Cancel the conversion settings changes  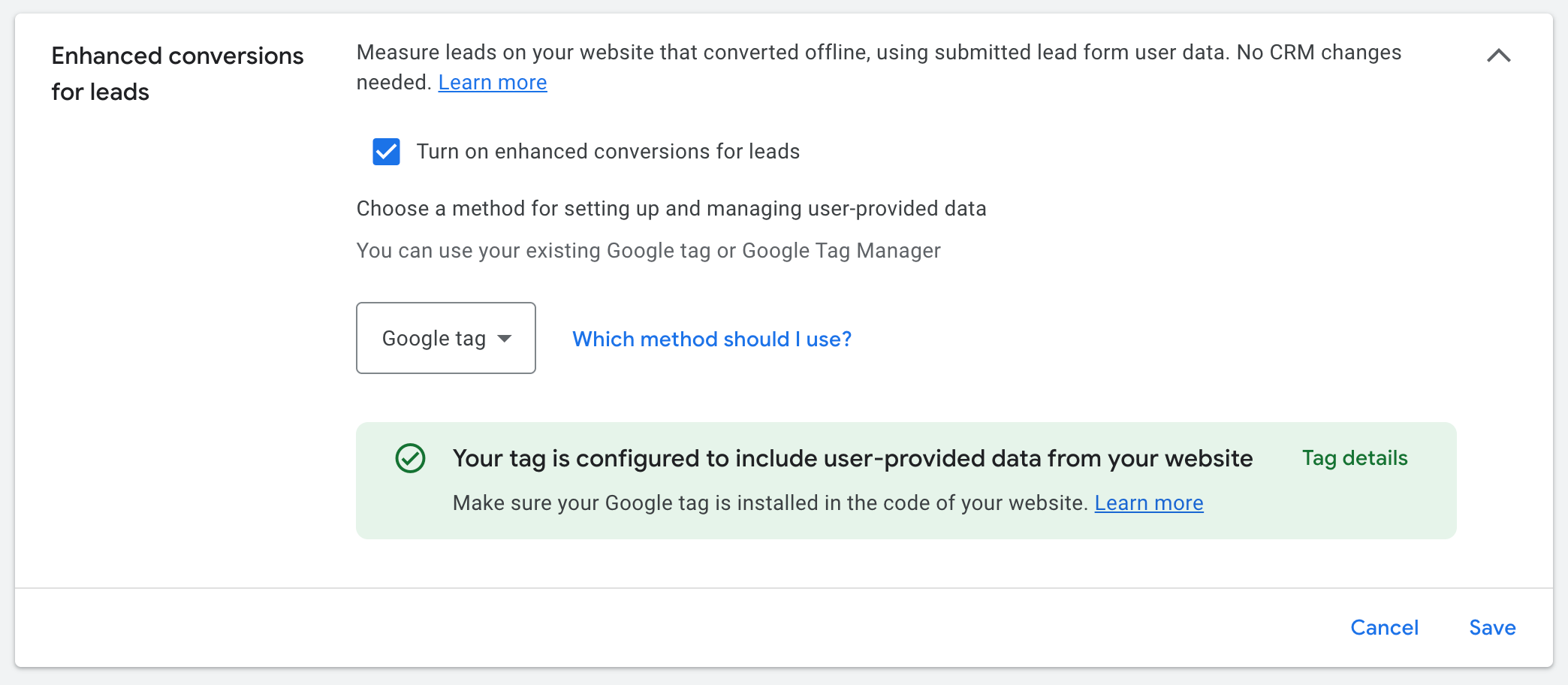1385,628
